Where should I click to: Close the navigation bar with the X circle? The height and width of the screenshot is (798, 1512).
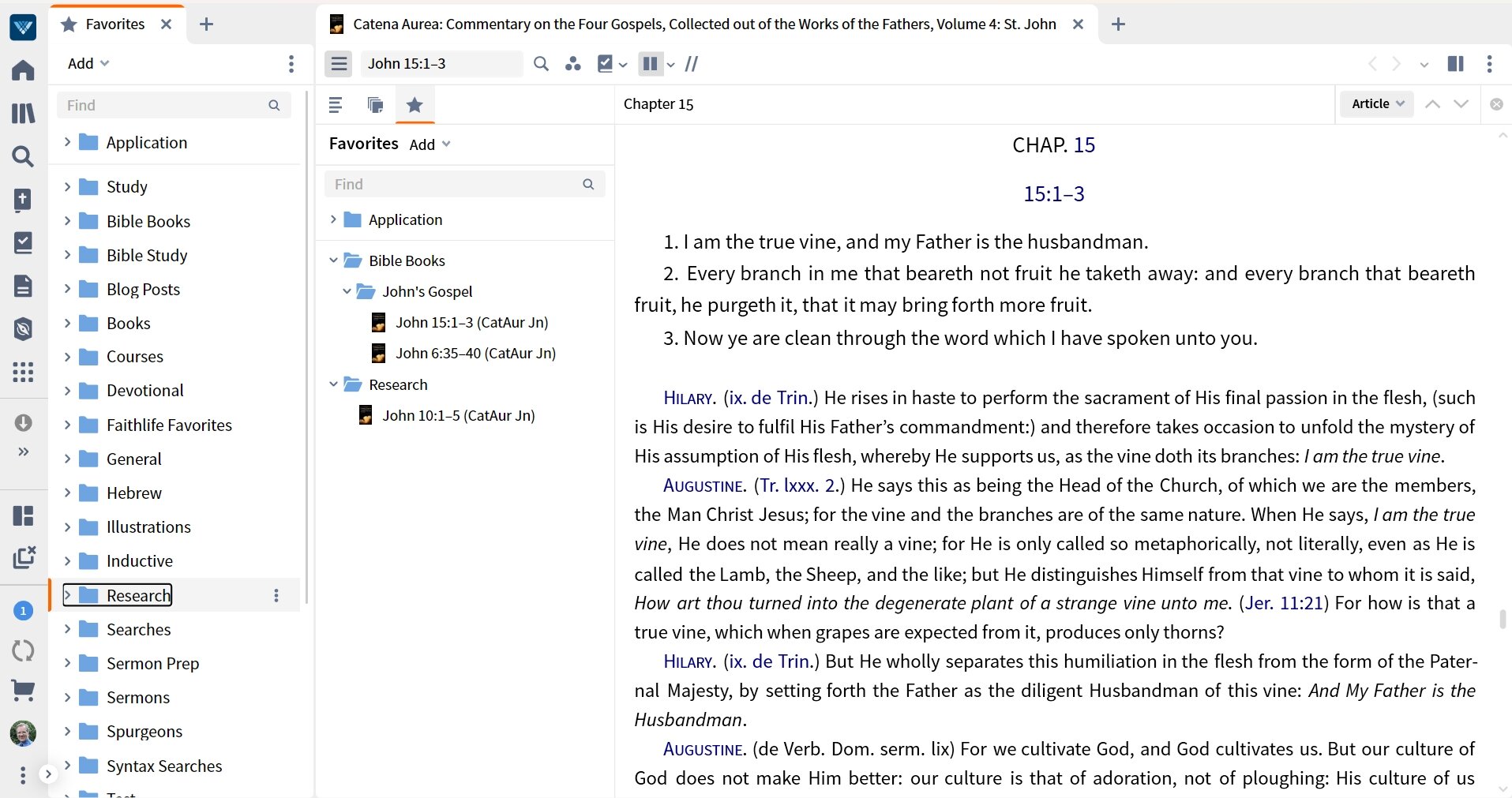(x=1496, y=104)
